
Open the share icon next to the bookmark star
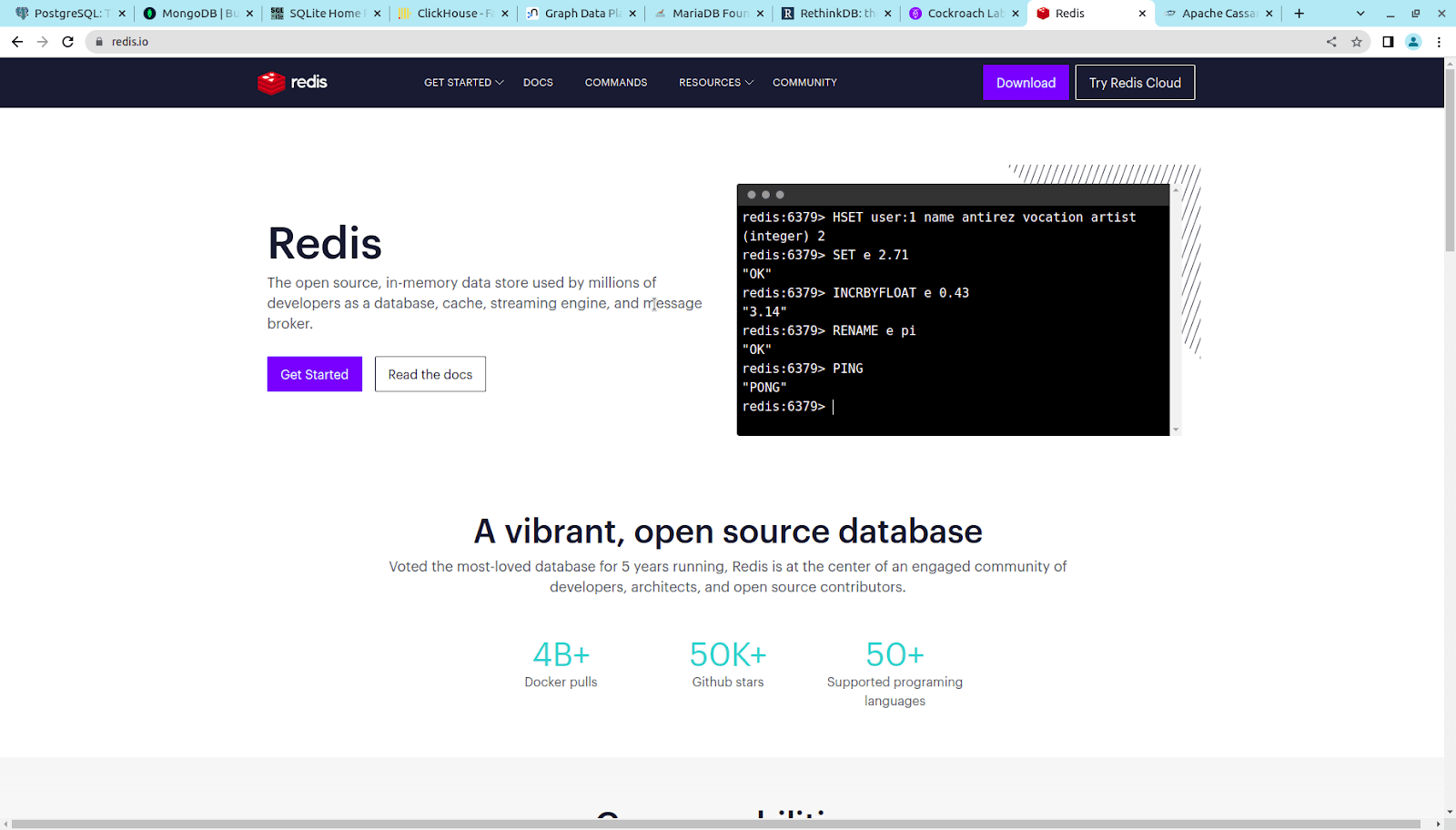pyautogui.click(x=1331, y=41)
